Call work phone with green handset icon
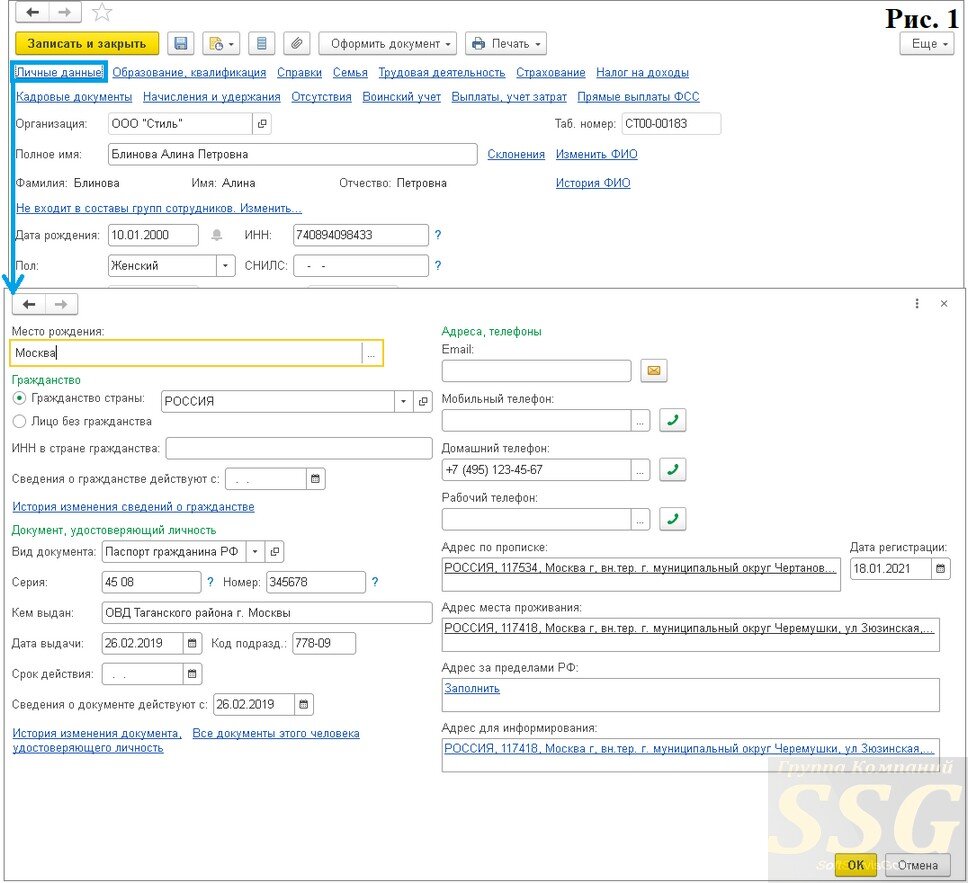This screenshot has height=883, width=968. (x=673, y=519)
